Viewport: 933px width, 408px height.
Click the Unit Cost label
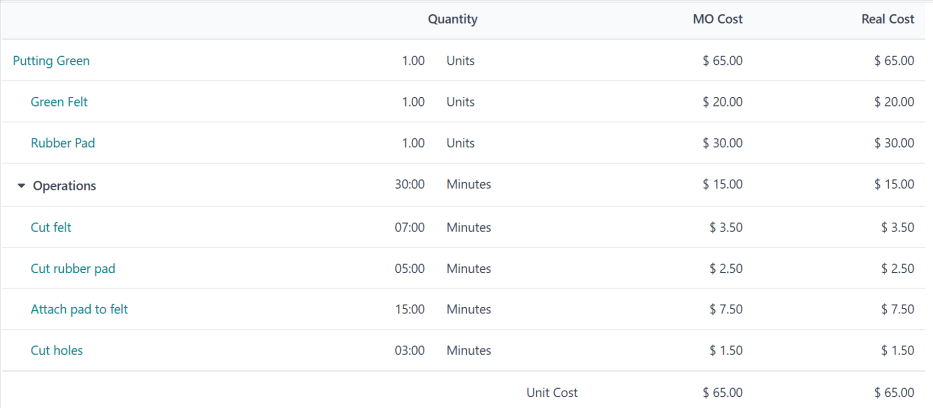click(552, 392)
